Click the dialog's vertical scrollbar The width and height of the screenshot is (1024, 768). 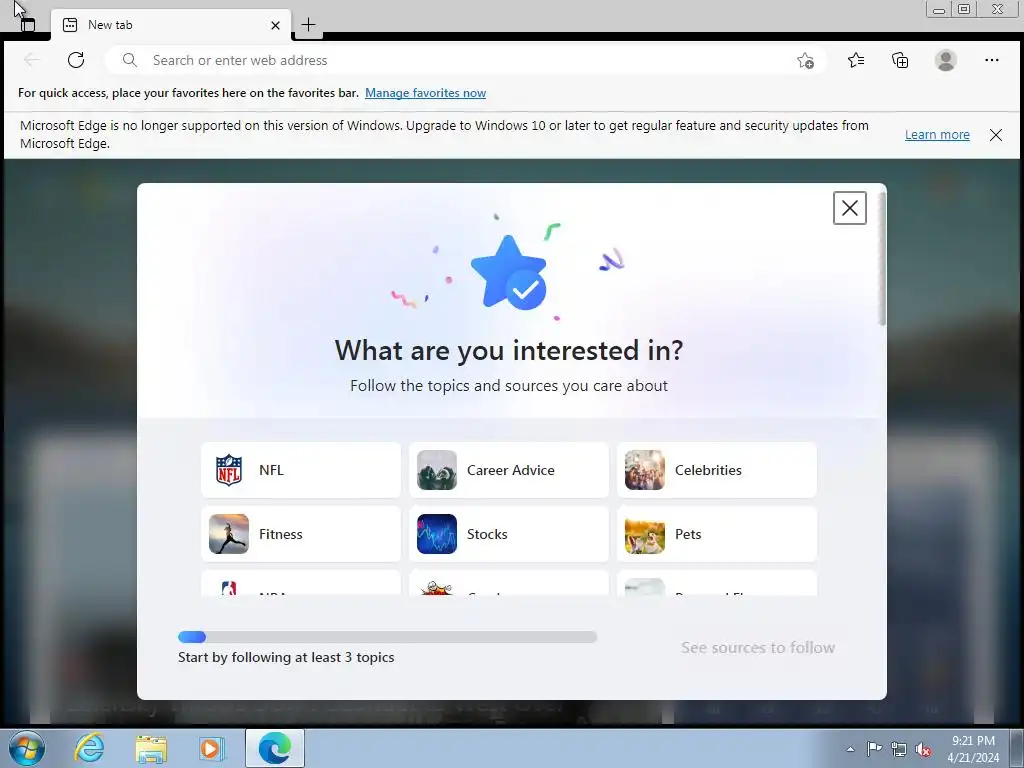(x=882, y=258)
